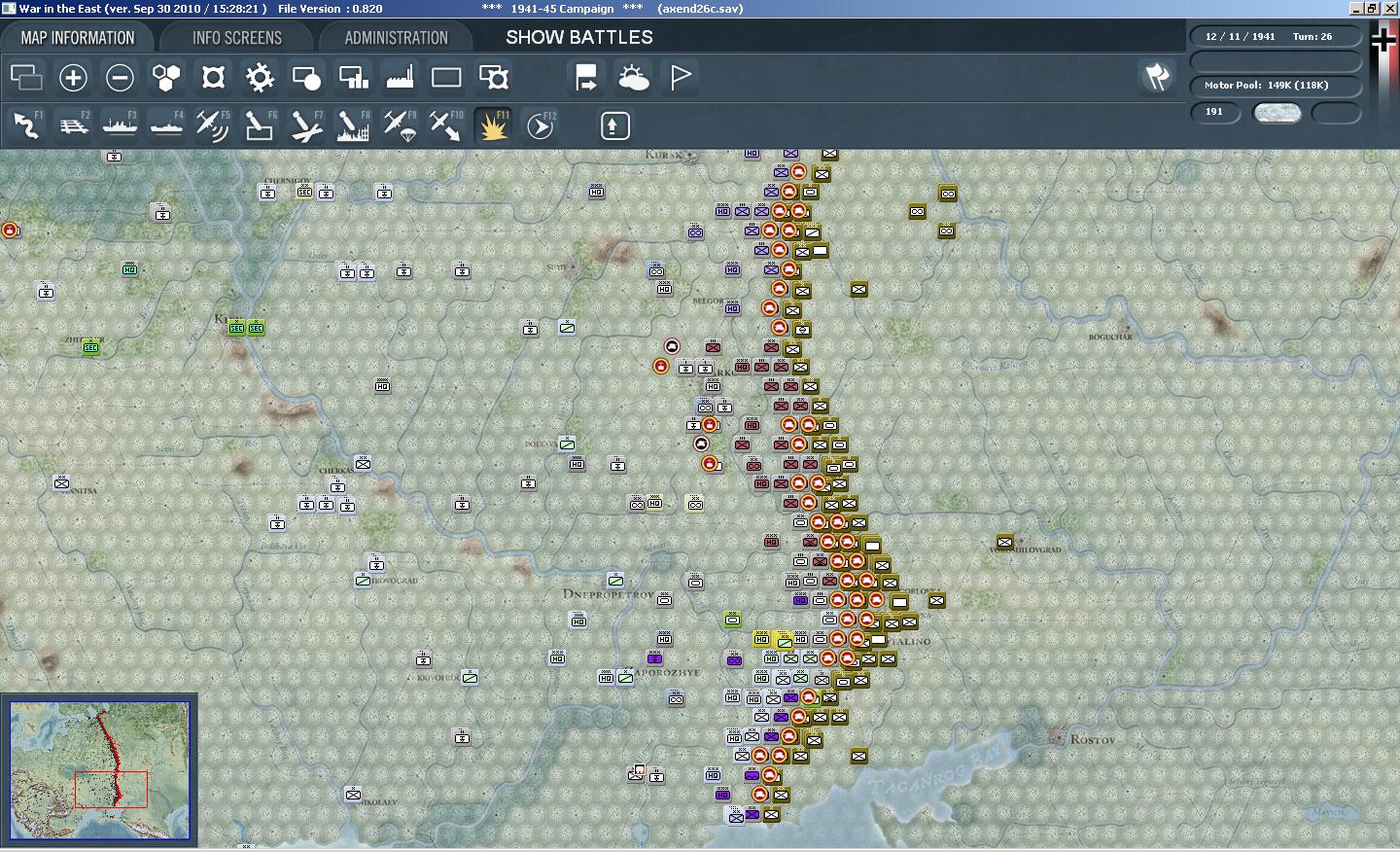The height and width of the screenshot is (852, 1400).
Task: Switch to the MAP INFORMATION tab
Action: 78,38
